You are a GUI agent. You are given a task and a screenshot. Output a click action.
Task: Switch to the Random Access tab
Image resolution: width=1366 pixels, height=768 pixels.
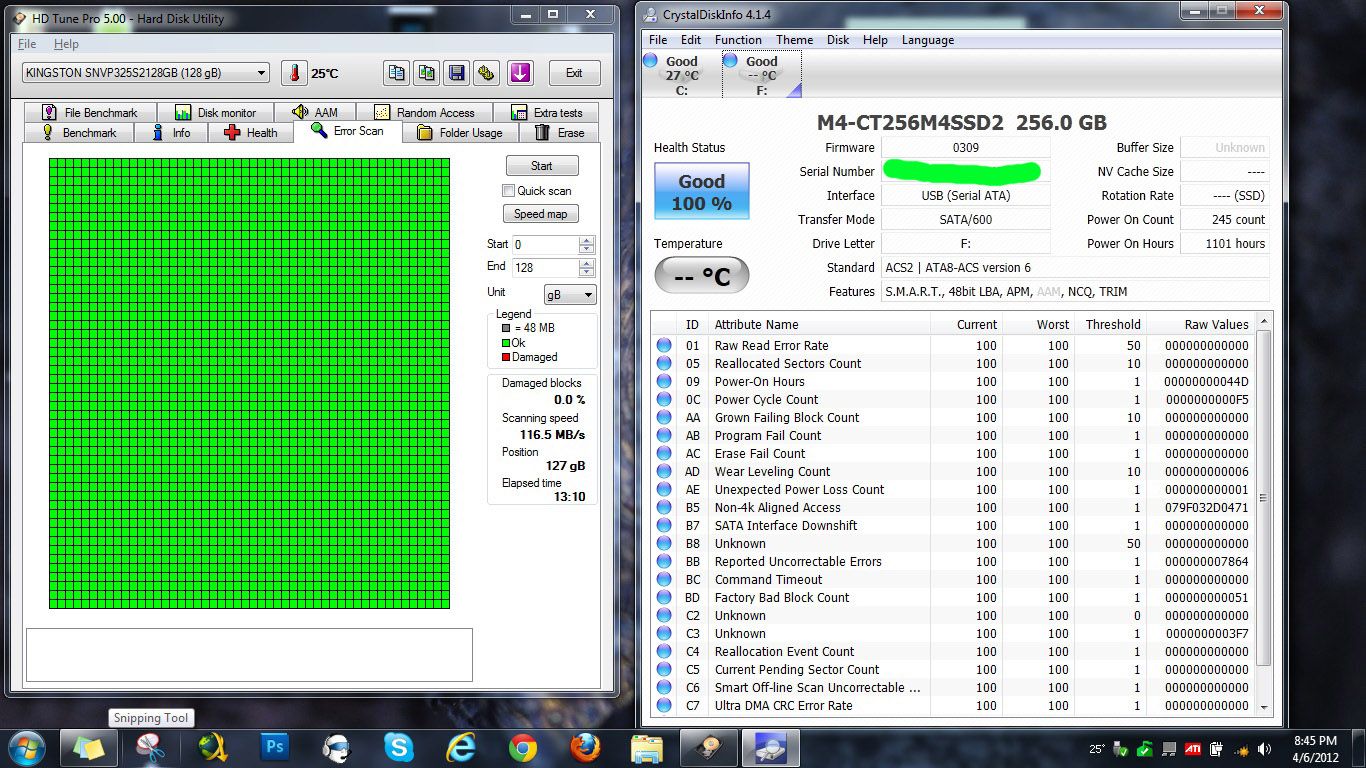pyautogui.click(x=425, y=113)
